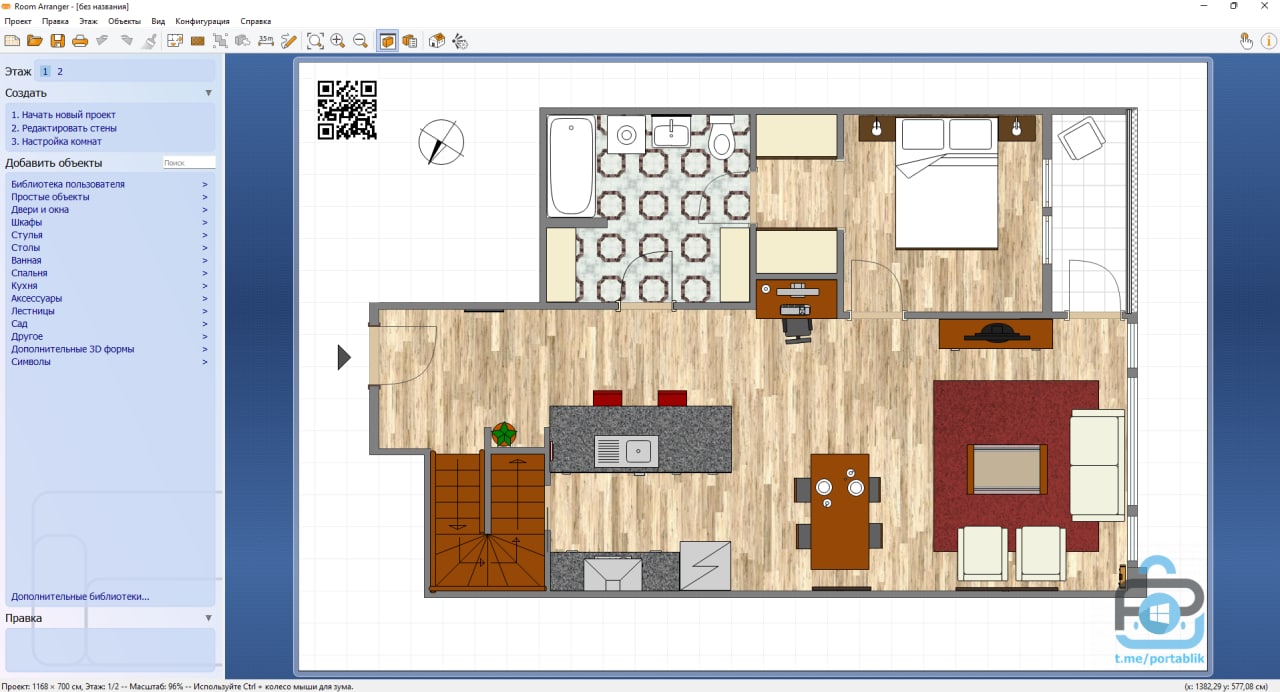Click link Настройка комнат

[x=56, y=141]
